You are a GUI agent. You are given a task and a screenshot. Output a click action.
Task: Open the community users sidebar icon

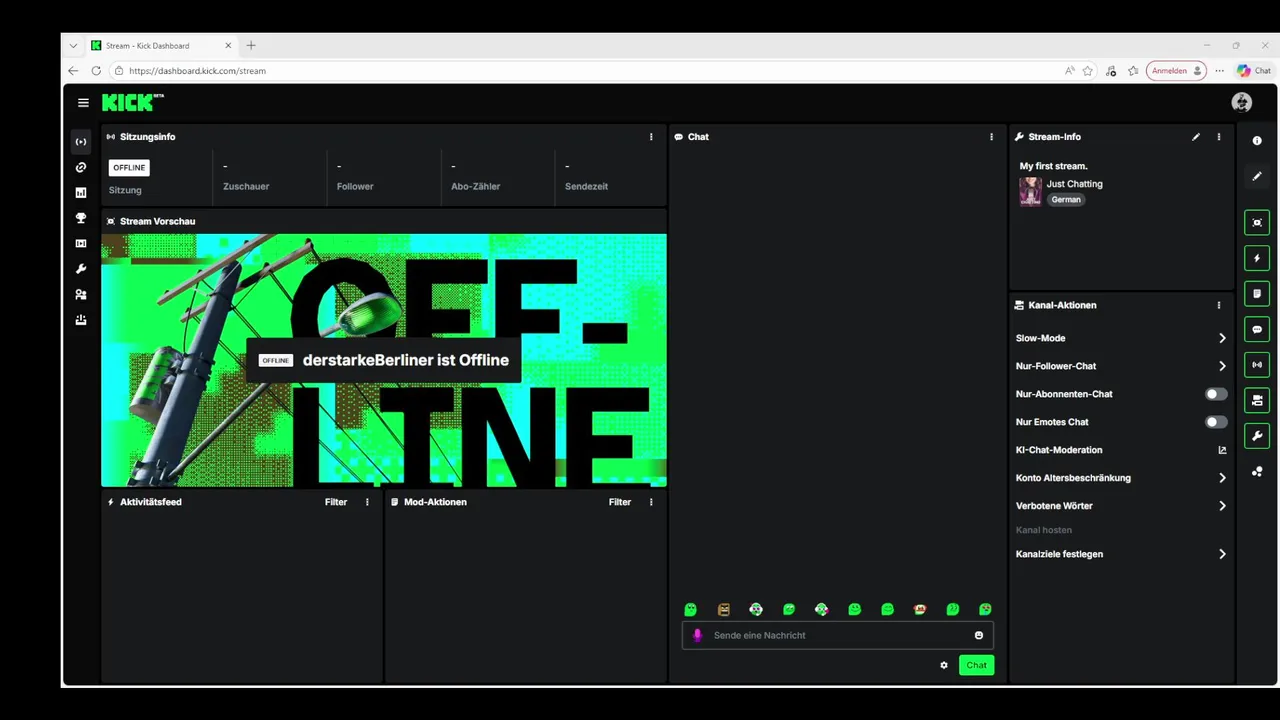point(81,295)
